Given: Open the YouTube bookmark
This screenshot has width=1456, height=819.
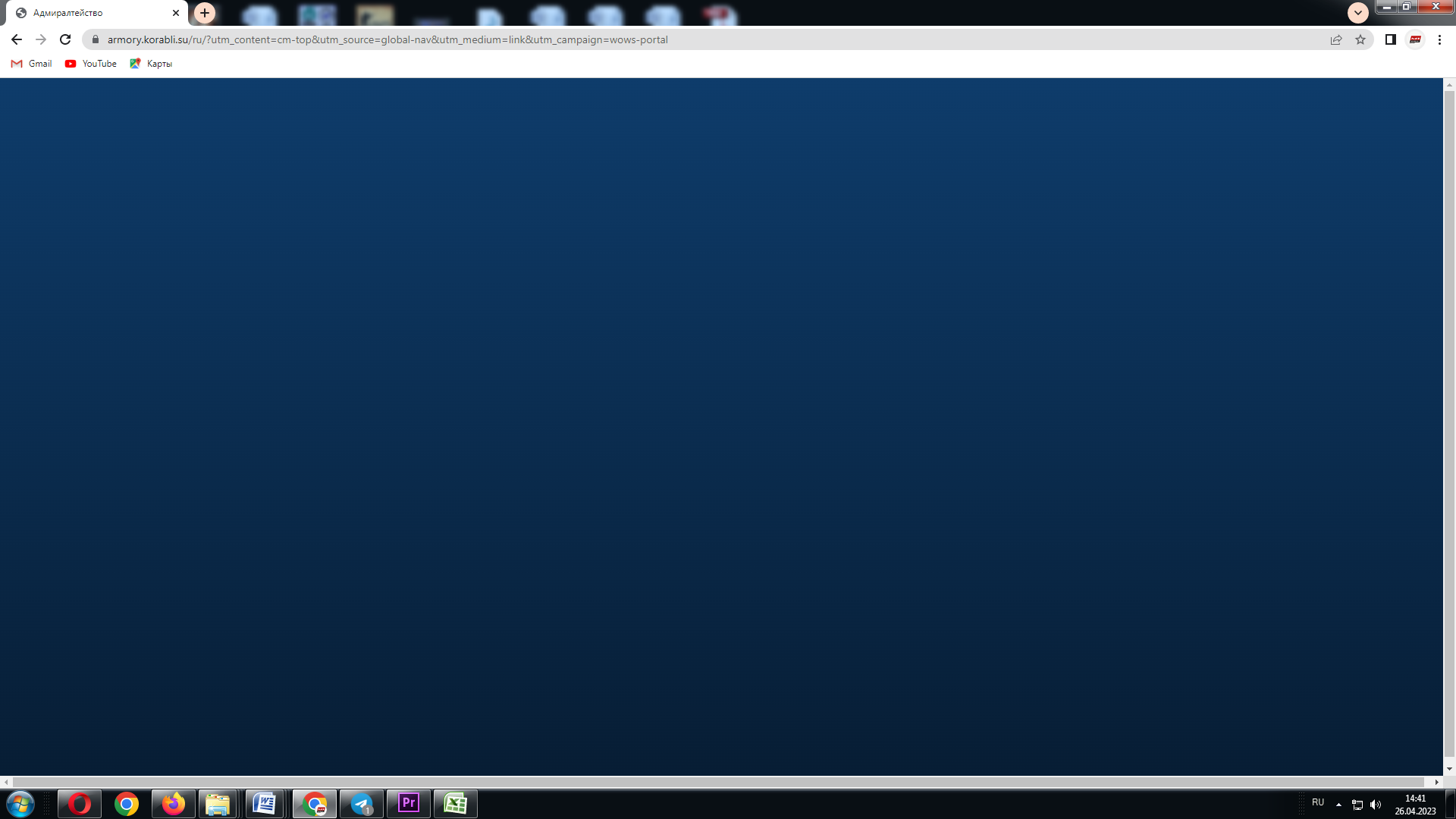Looking at the screenshot, I should click(x=91, y=64).
